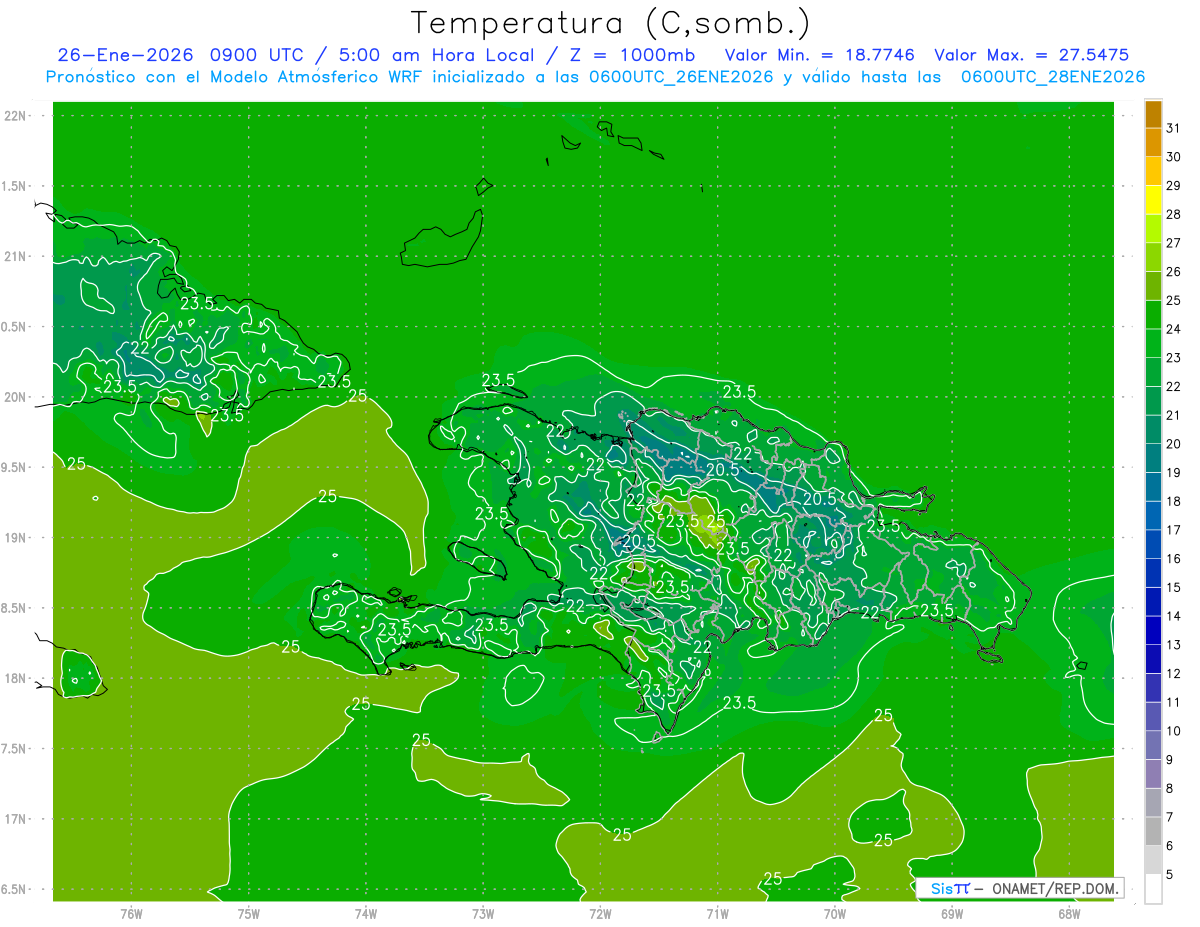
Task: Click the "19N" latitude axis label
Action: pyautogui.click(x=16, y=538)
